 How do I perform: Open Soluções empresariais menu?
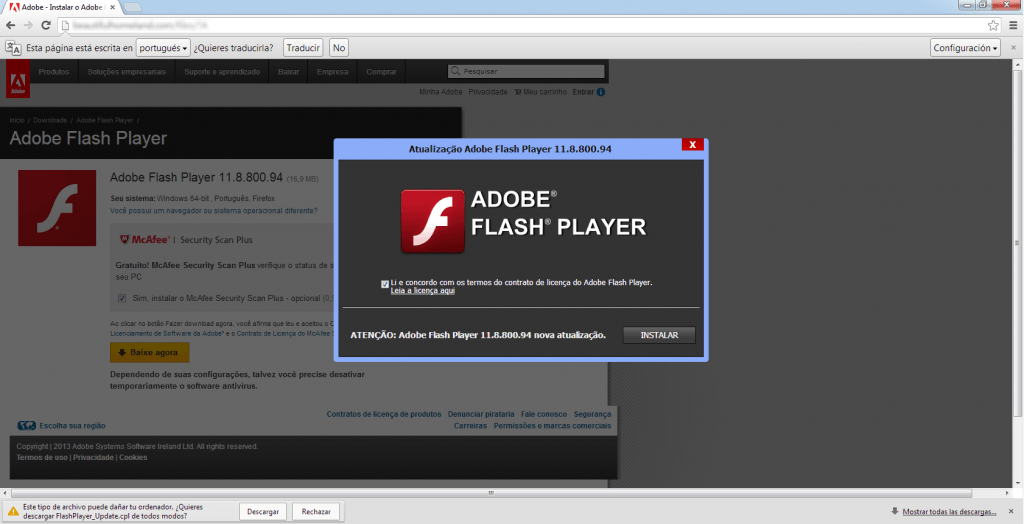tap(127, 72)
